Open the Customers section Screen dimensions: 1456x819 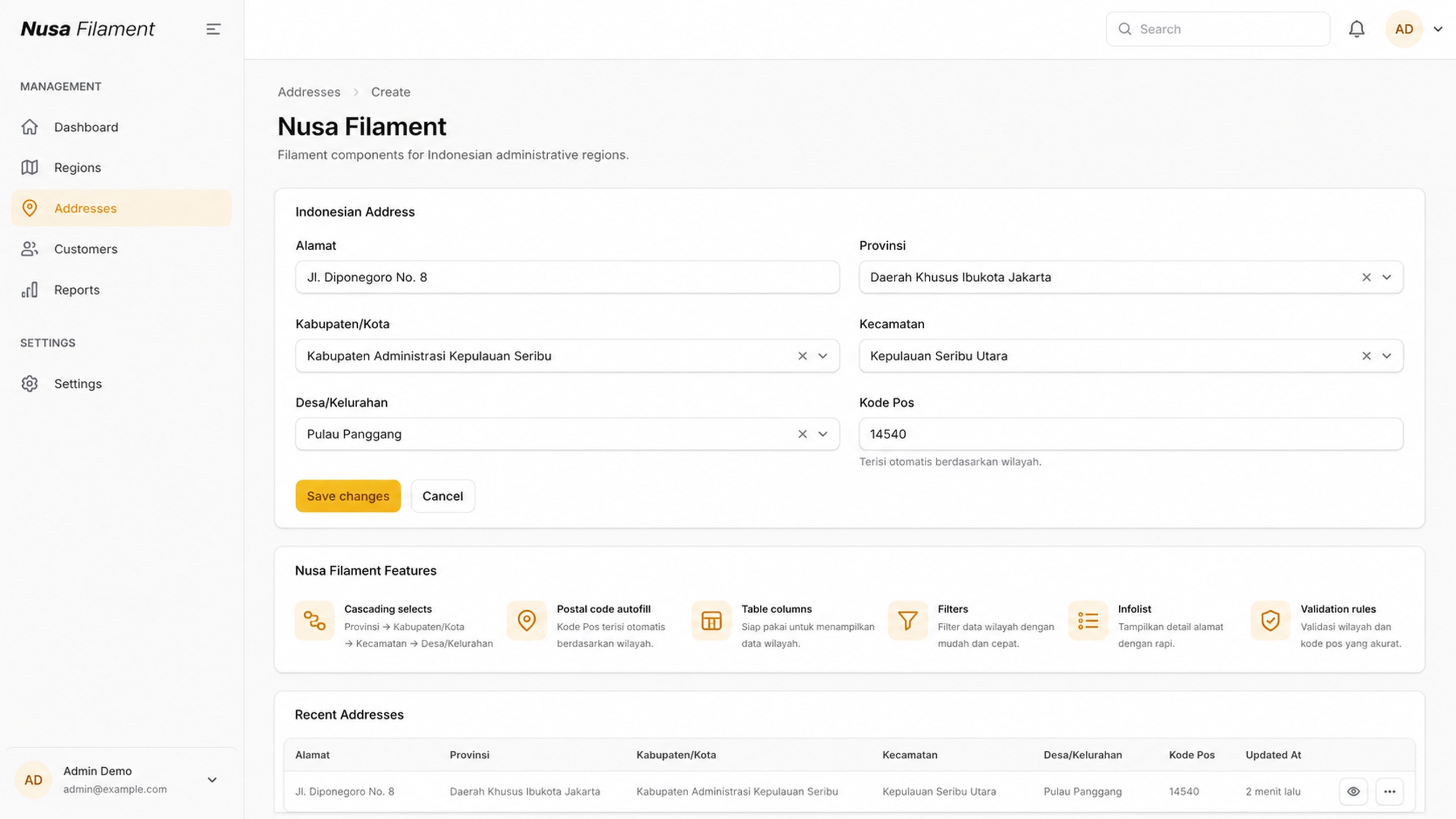click(x=122, y=249)
